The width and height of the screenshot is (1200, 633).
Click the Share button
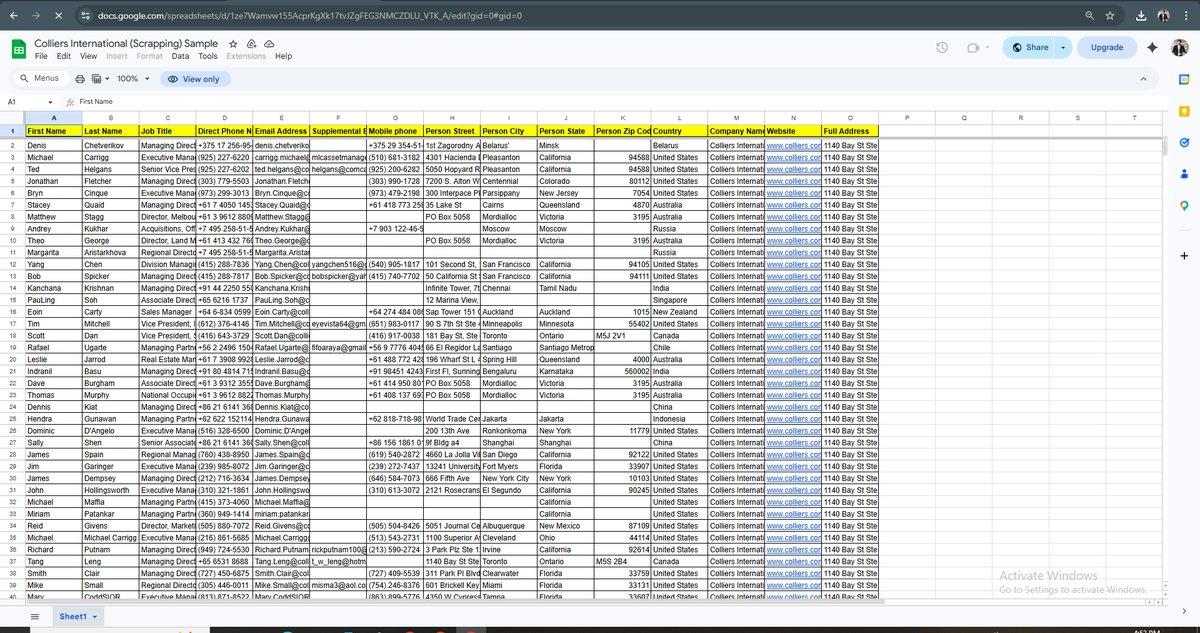1030,47
